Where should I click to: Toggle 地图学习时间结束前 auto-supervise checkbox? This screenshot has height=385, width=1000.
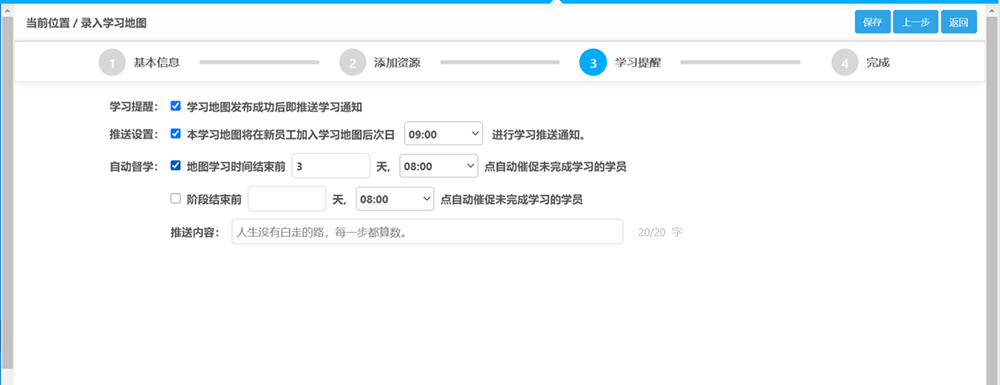pyautogui.click(x=175, y=166)
